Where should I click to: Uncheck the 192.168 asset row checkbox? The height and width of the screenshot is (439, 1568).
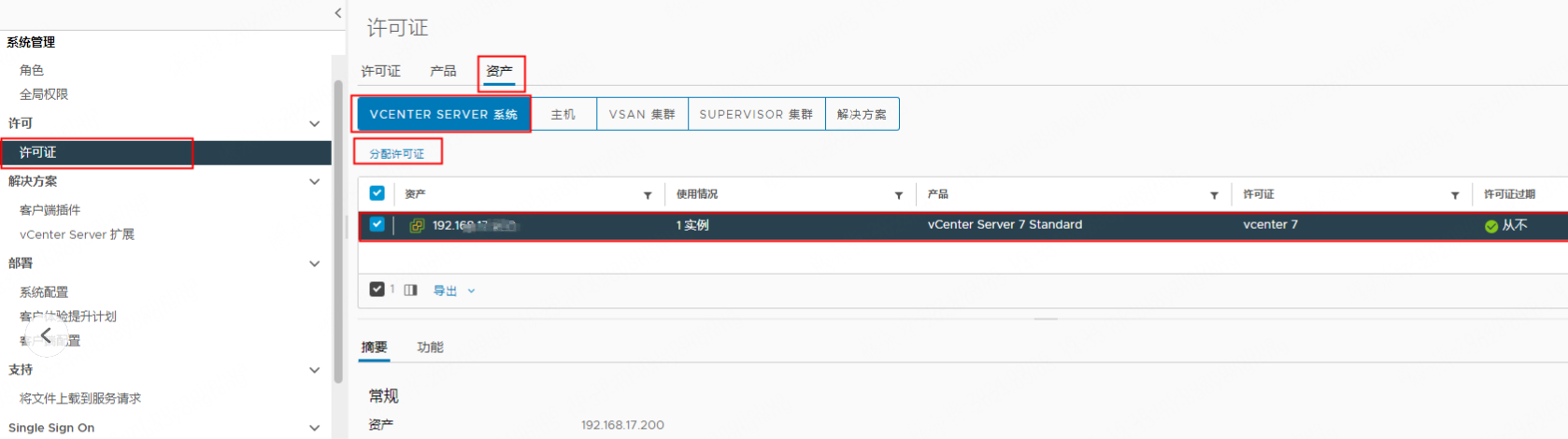(x=377, y=224)
